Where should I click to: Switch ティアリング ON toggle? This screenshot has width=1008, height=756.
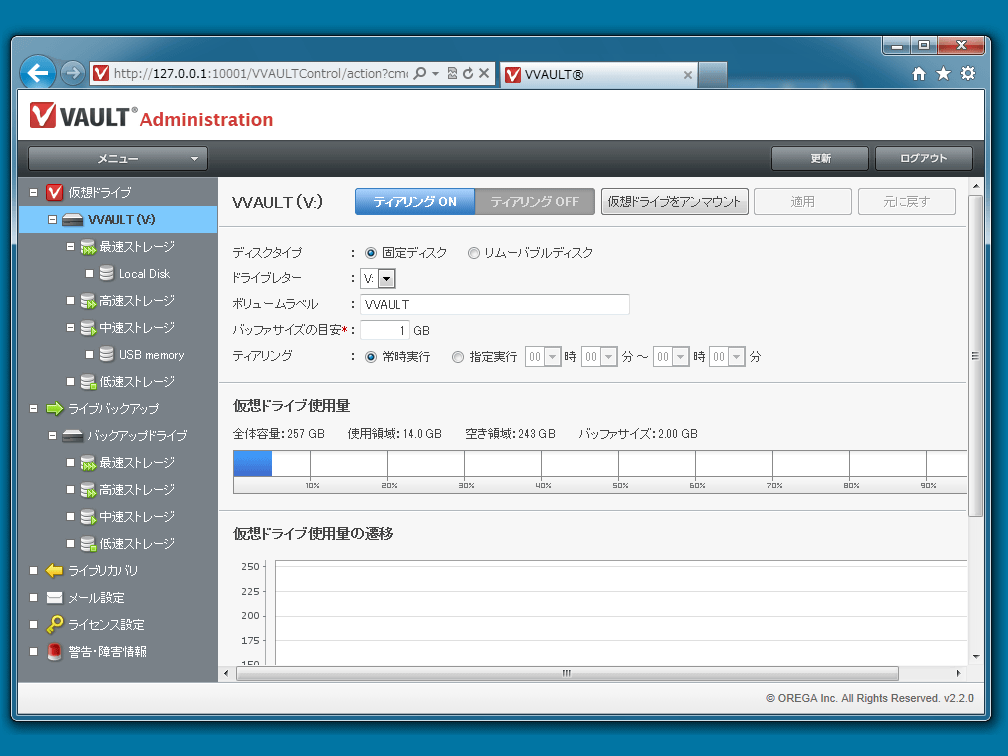click(x=415, y=202)
